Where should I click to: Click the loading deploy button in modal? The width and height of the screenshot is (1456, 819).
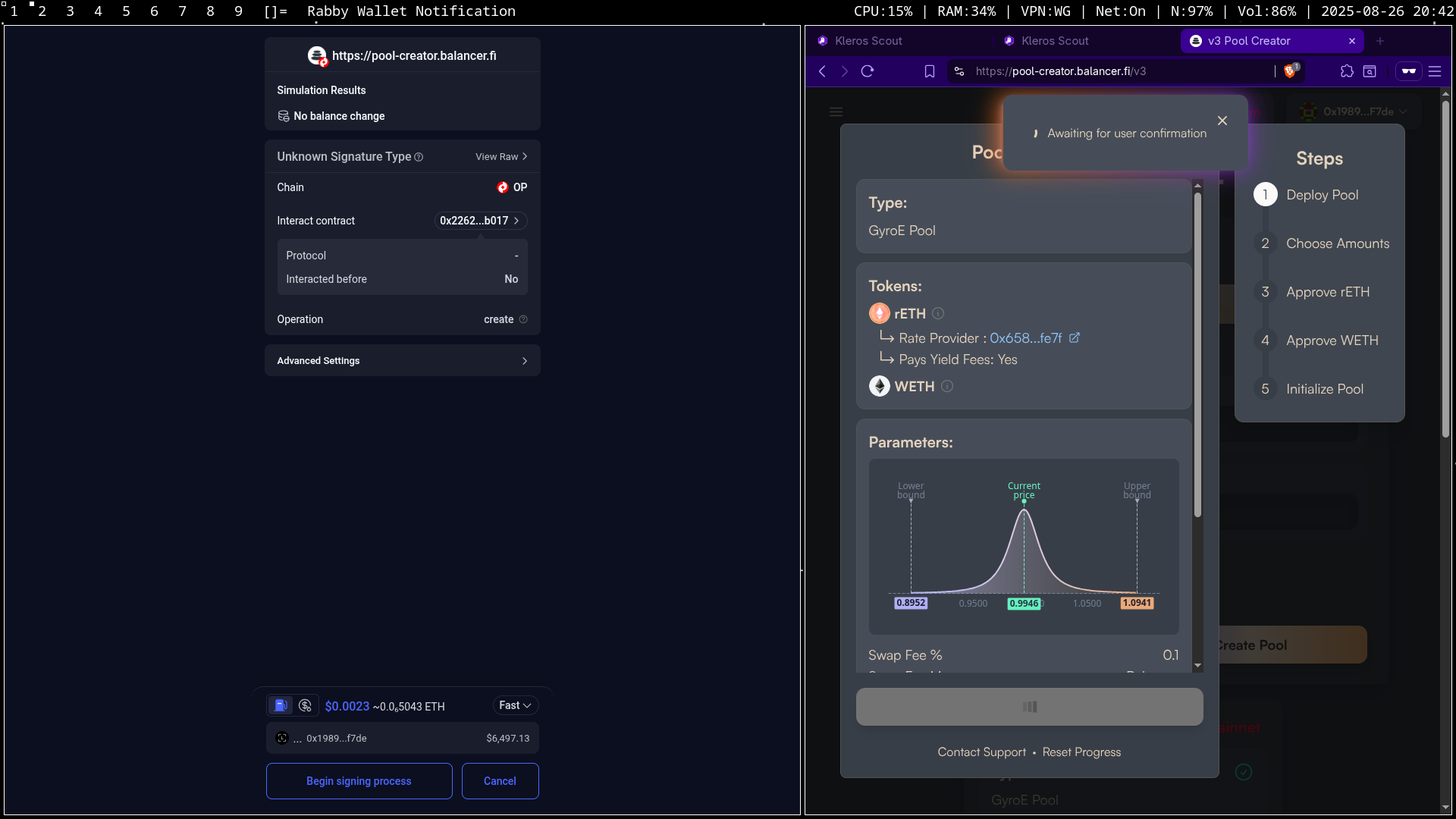tap(1029, 707)
